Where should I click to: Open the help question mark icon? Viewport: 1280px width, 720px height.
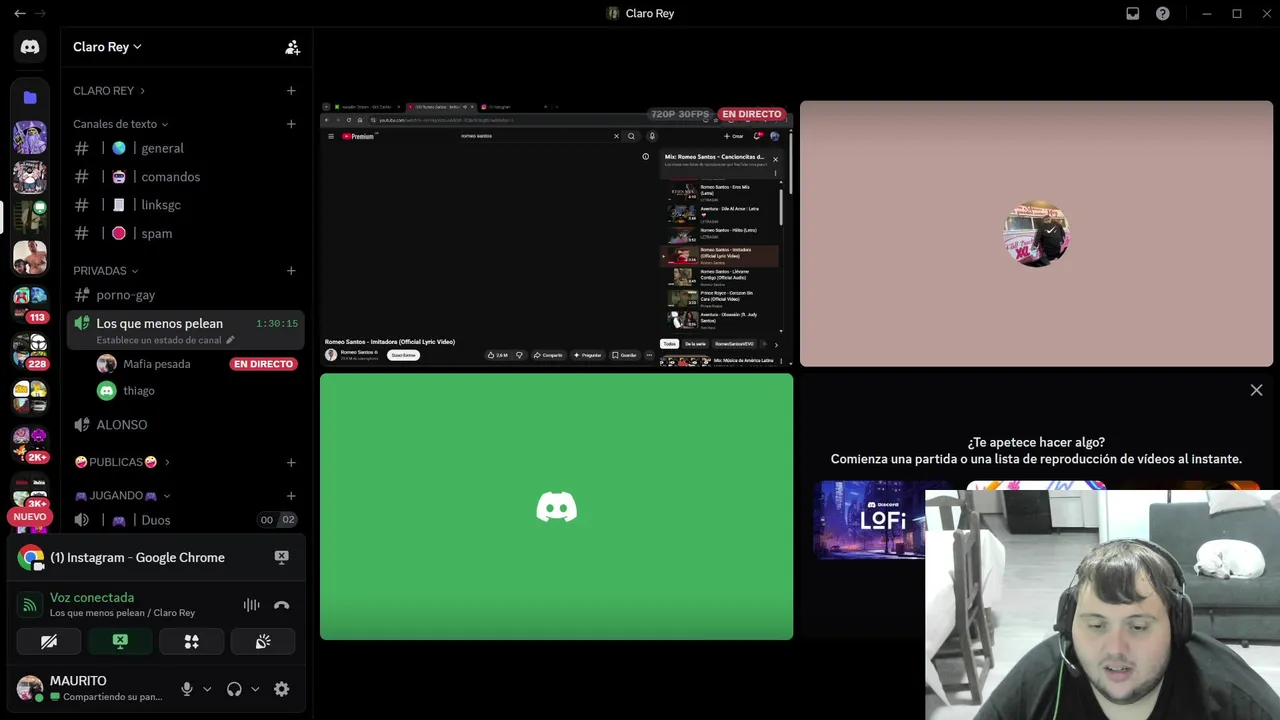click(1162, 13)
